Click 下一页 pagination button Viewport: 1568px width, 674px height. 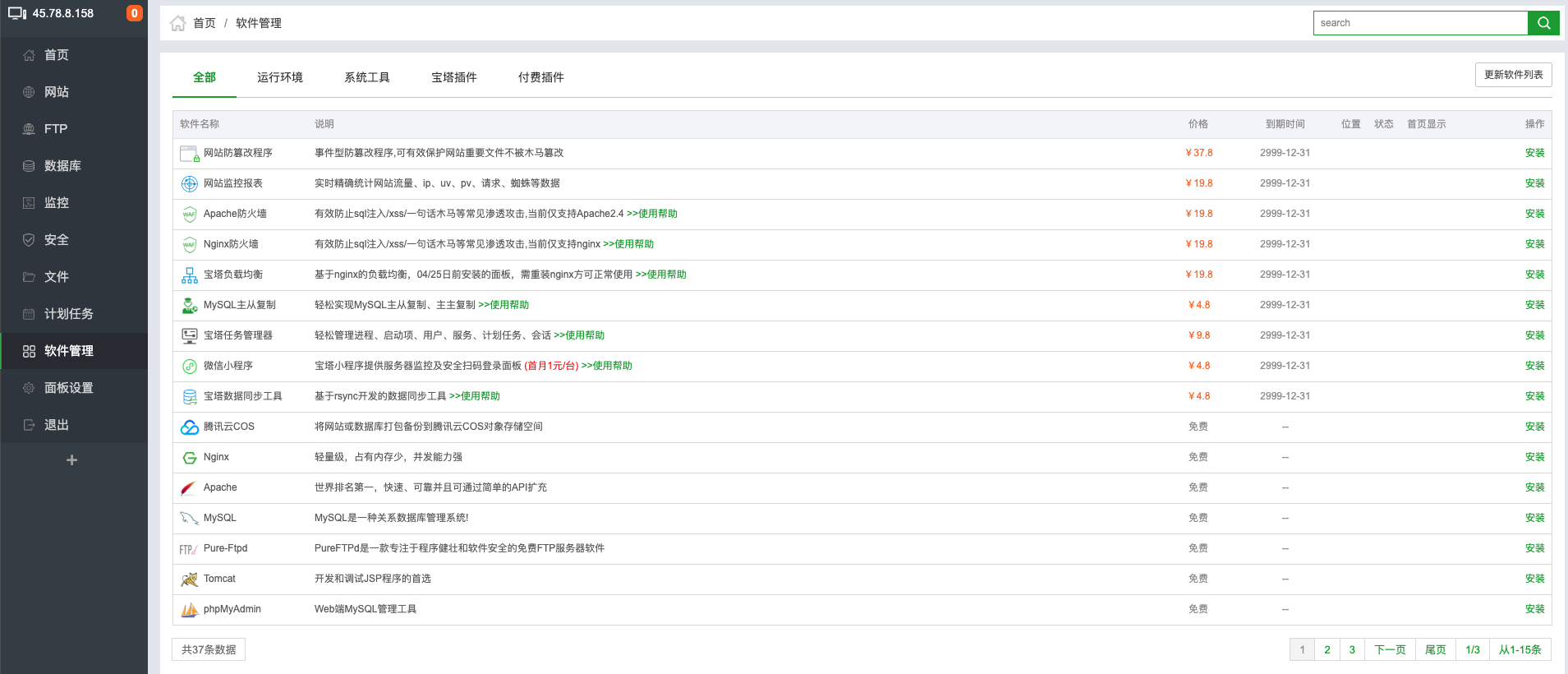[x=1390, y=649]
